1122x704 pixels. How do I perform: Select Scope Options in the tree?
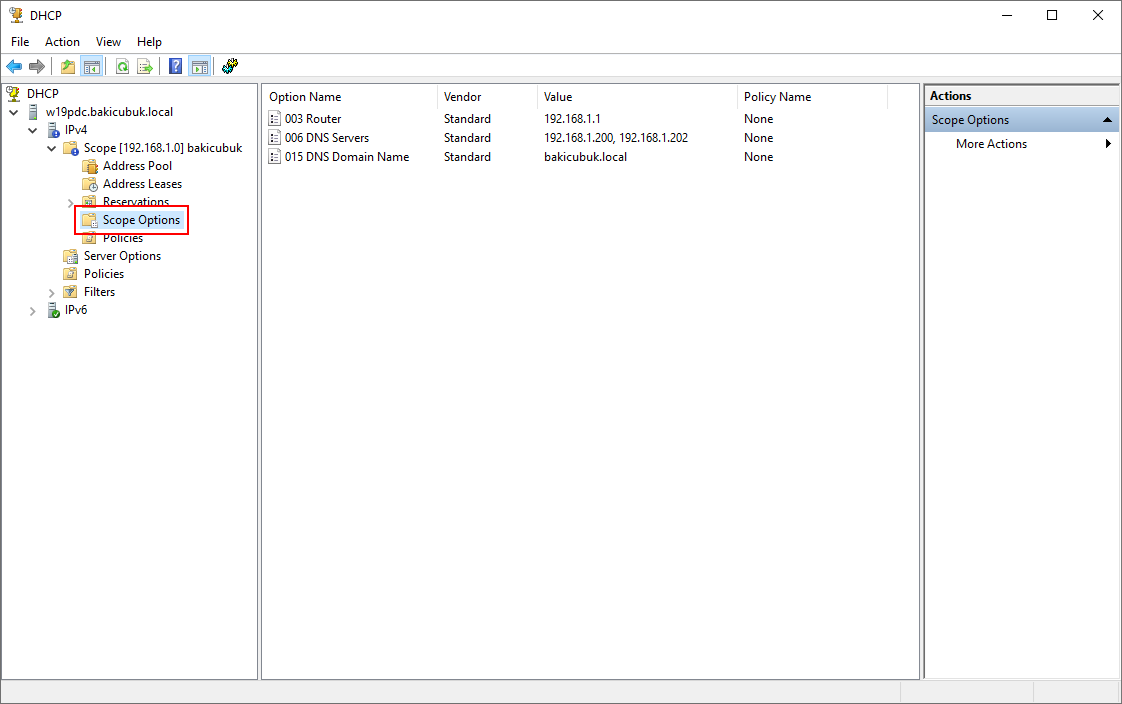click(141, 220)
